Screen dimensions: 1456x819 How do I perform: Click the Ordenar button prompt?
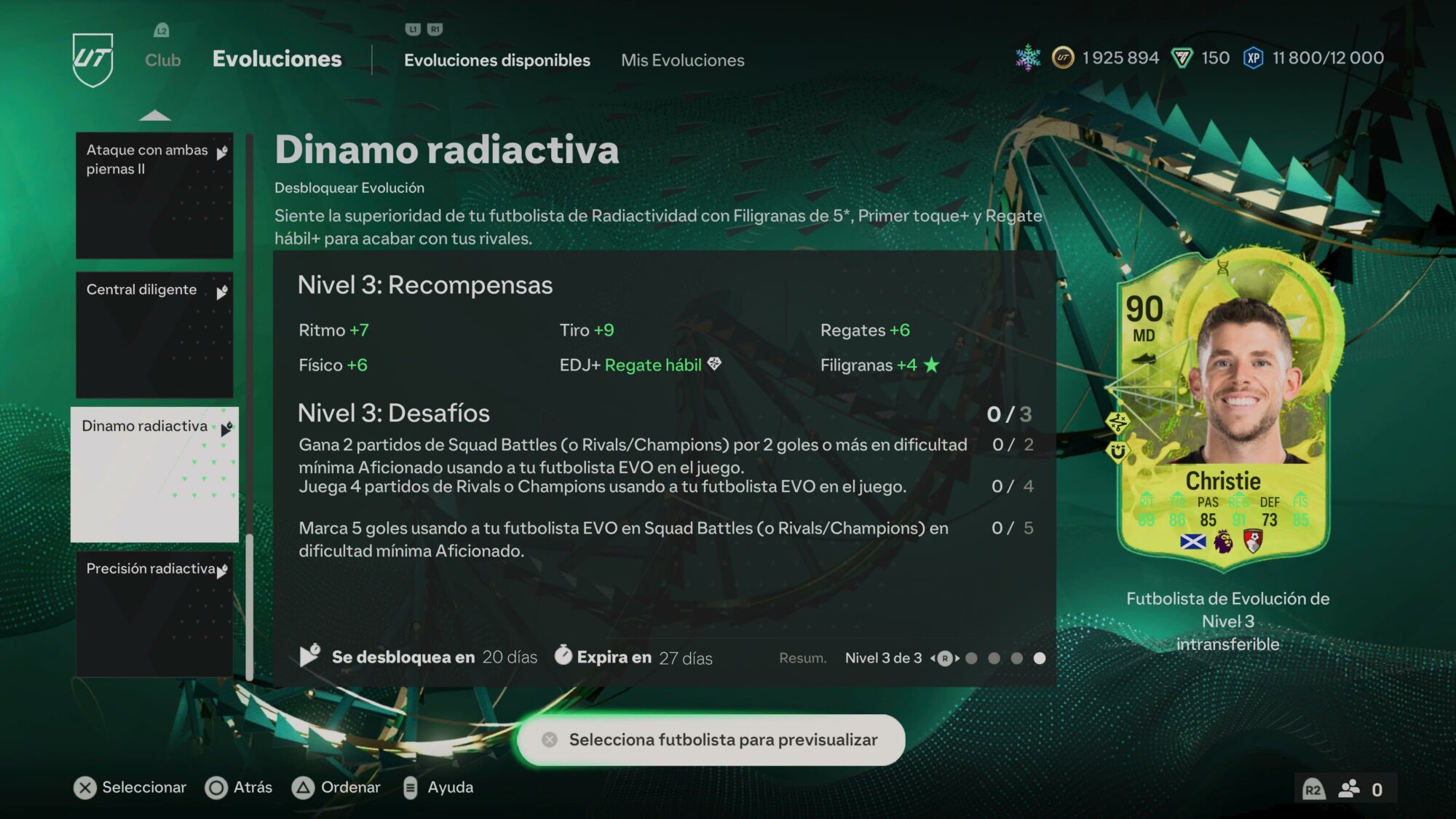tap(336, 788)
